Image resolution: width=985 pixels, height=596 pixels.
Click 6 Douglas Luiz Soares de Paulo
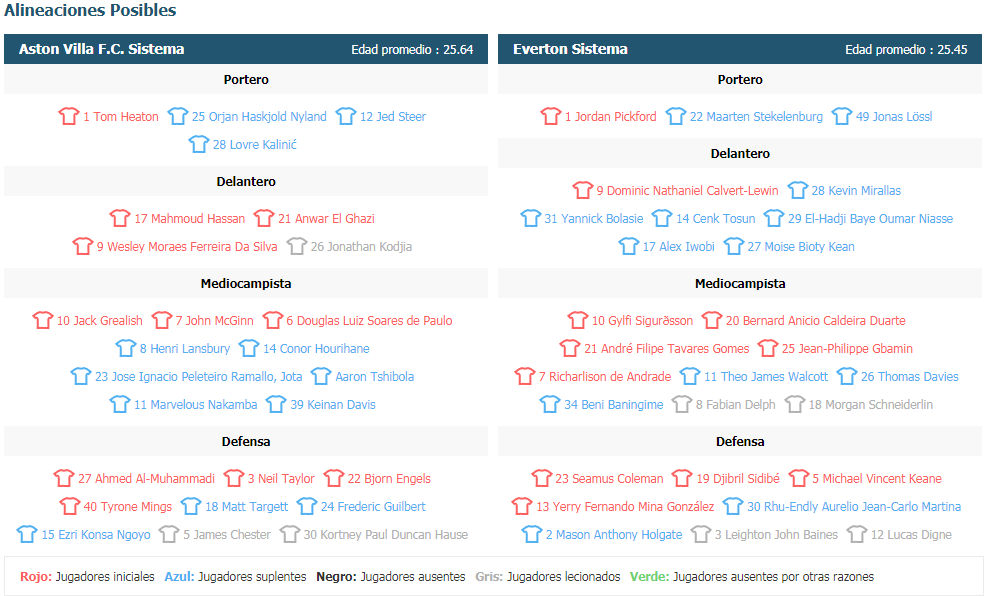(369, 320)
